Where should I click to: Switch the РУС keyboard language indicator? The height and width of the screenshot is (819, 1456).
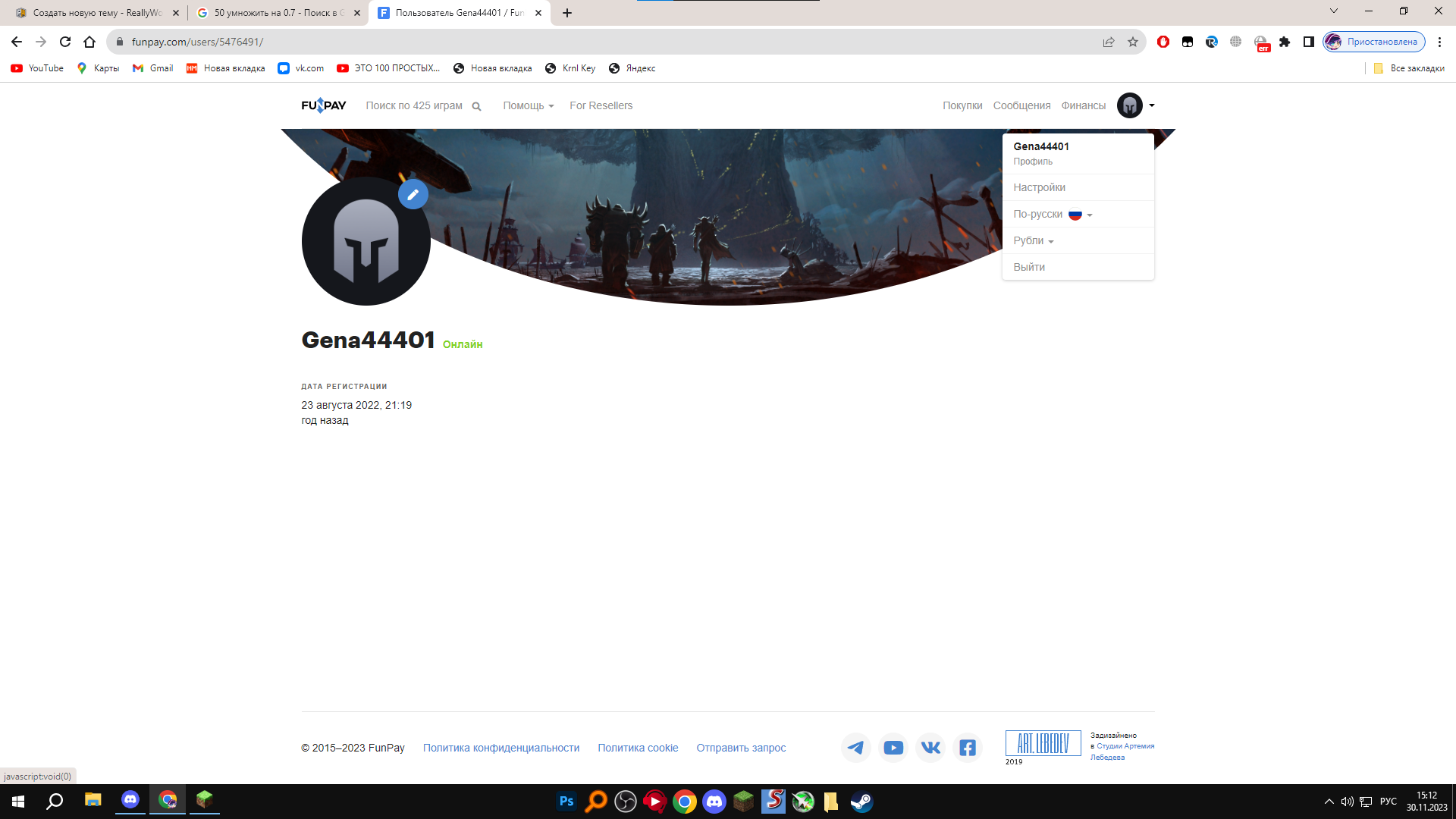[x=1389, y=801]
